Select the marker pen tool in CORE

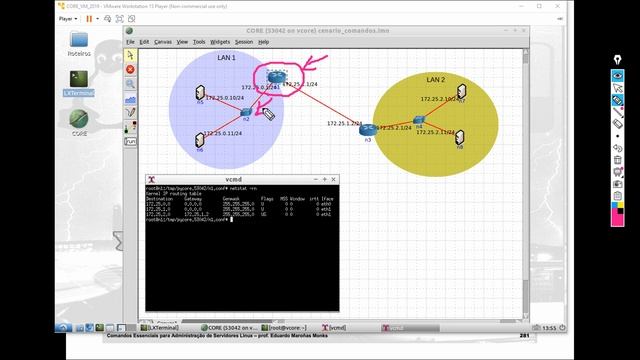click(130, 113)
